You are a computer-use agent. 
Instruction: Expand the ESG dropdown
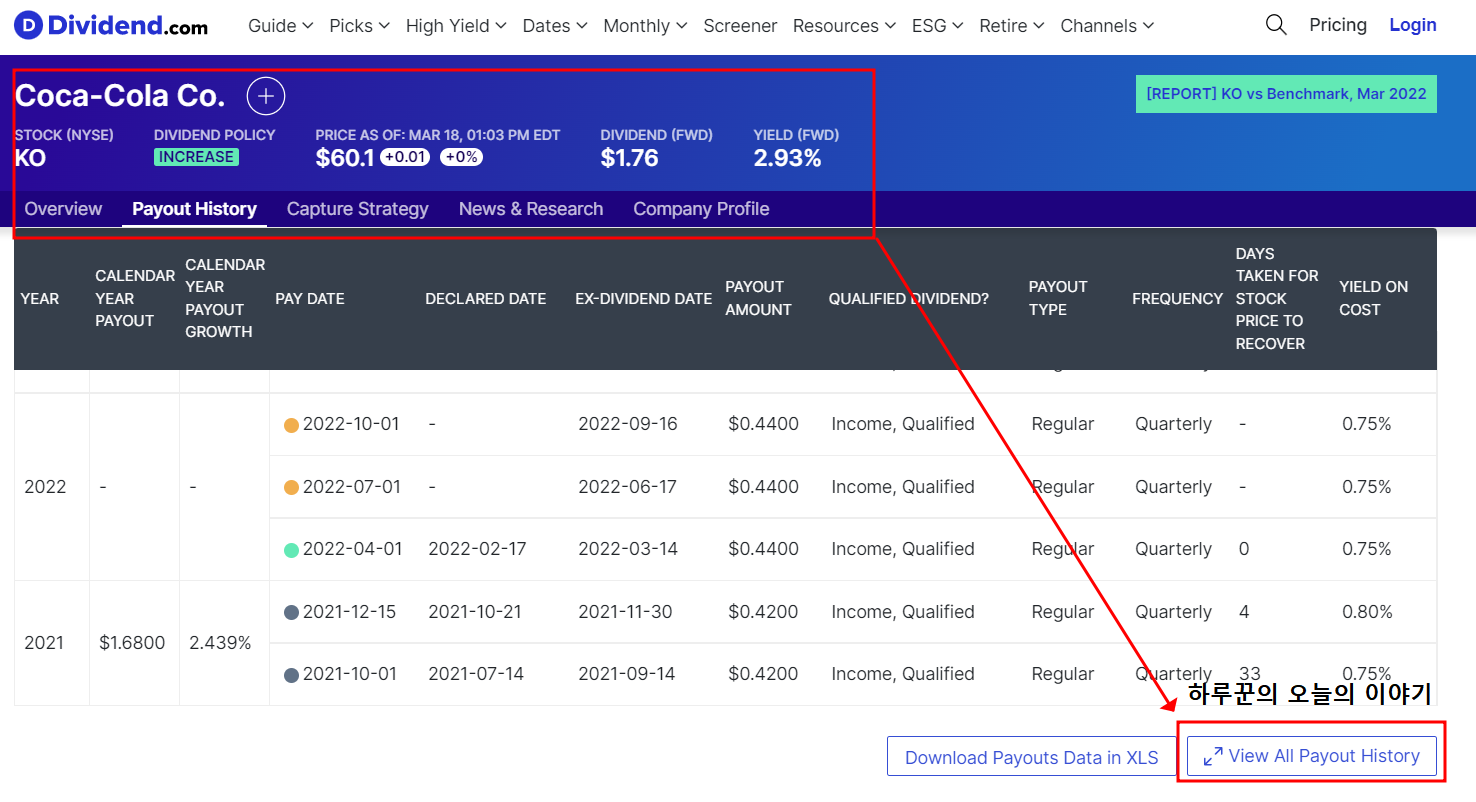pos(937,25)
